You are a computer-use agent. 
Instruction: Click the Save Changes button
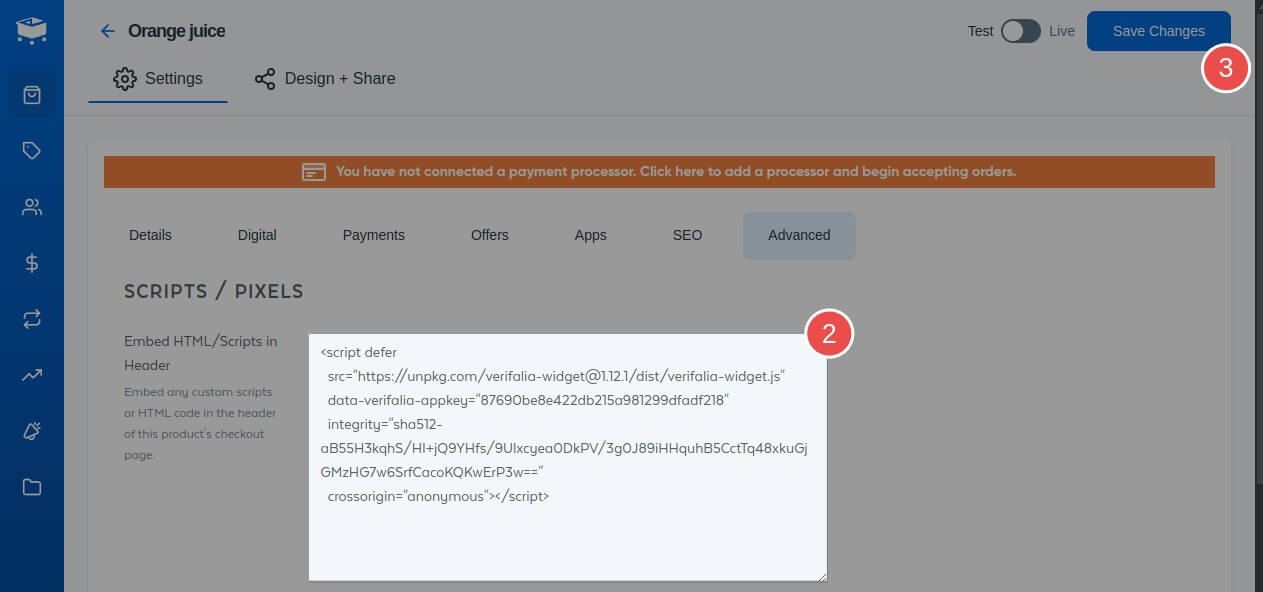pos(1158,31)
